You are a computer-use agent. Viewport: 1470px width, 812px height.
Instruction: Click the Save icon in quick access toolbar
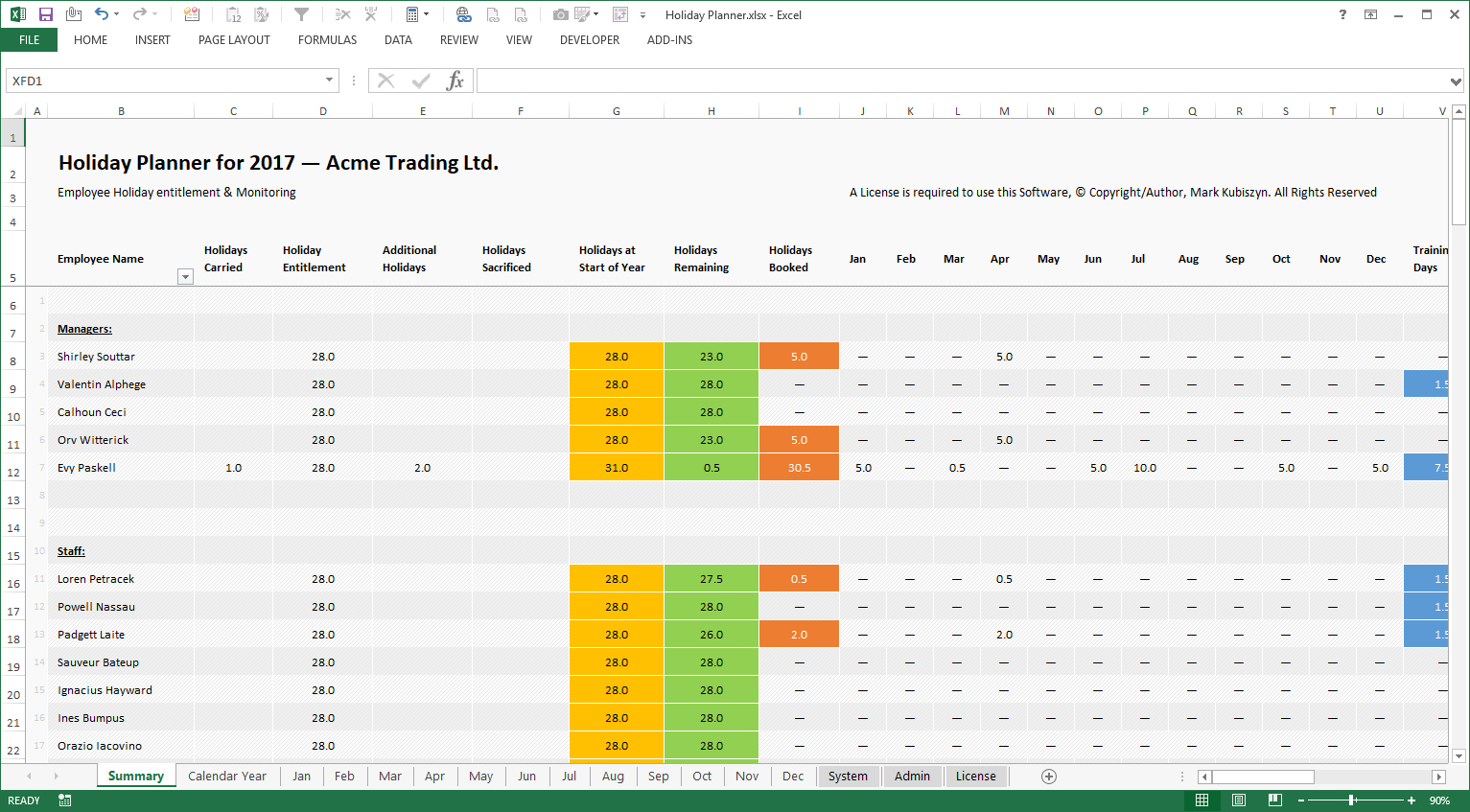pos(45,14)
